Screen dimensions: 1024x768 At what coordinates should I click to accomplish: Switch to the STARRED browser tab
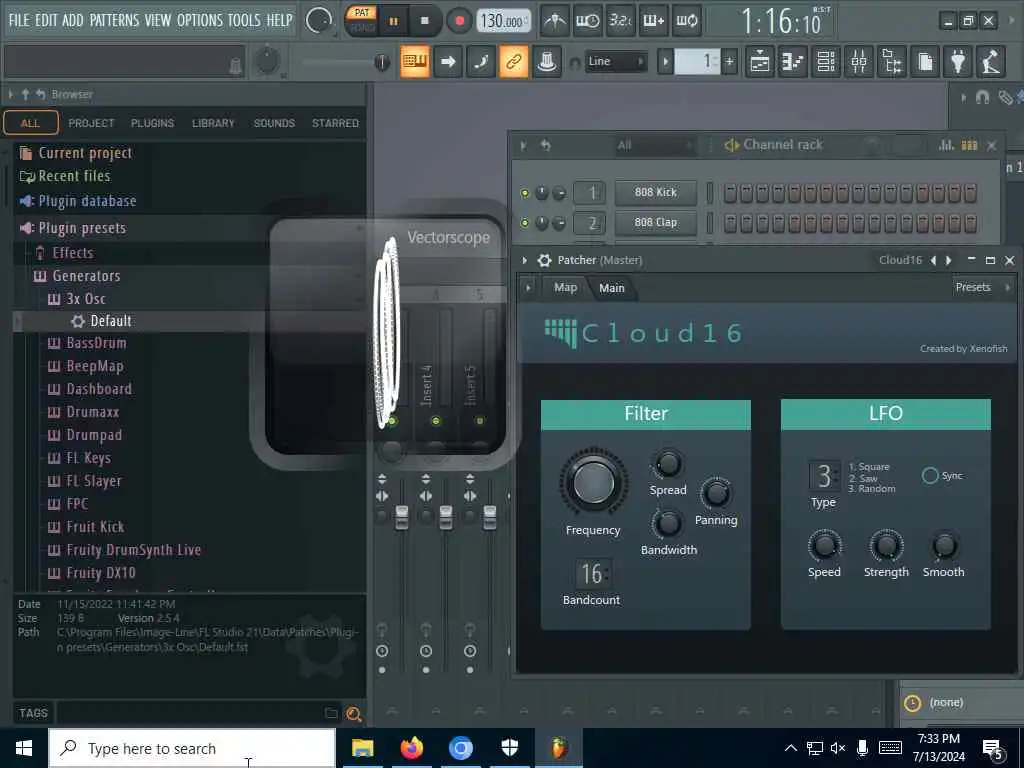point(335,123)
